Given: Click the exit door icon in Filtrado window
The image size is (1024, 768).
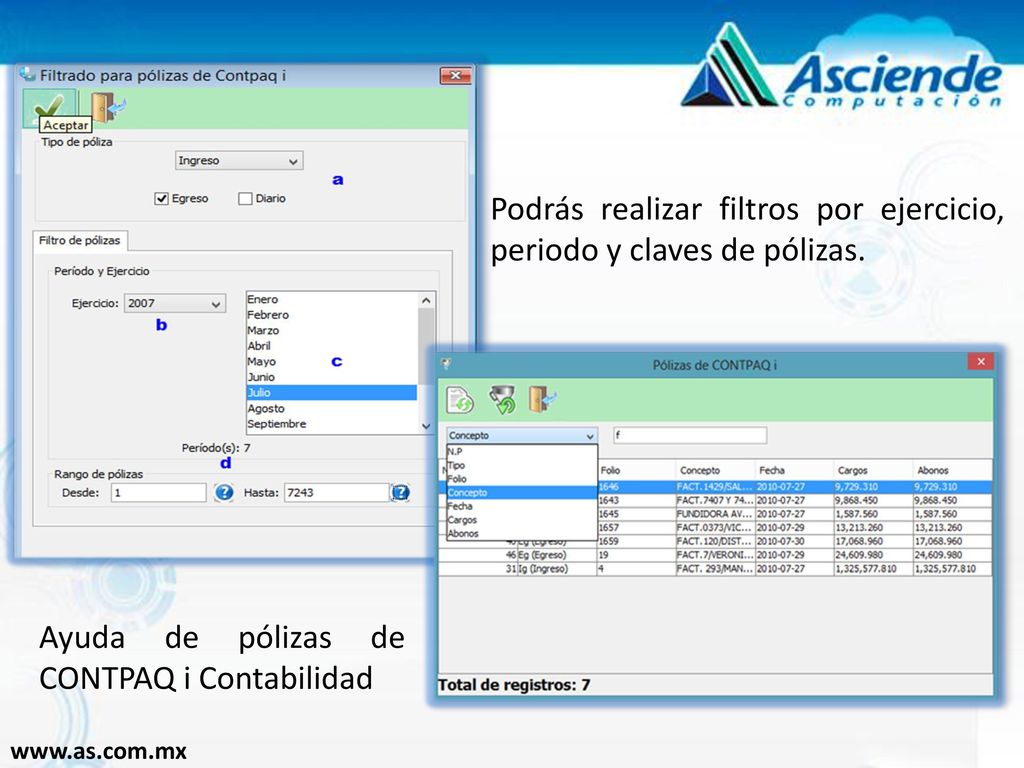Looking at the screenshot, I should [108, 108].
